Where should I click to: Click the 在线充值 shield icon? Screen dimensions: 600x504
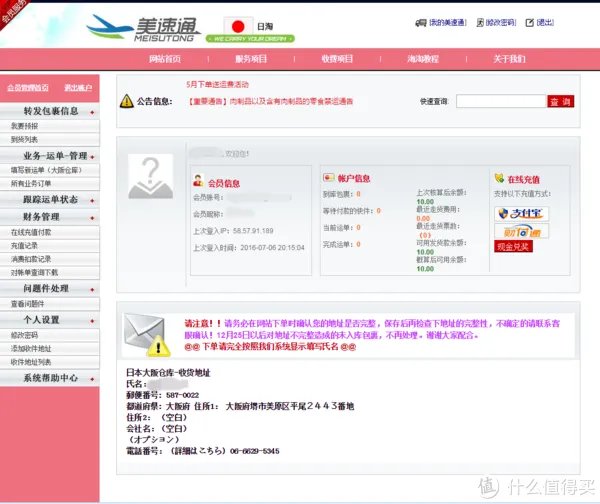coord(499,178)
